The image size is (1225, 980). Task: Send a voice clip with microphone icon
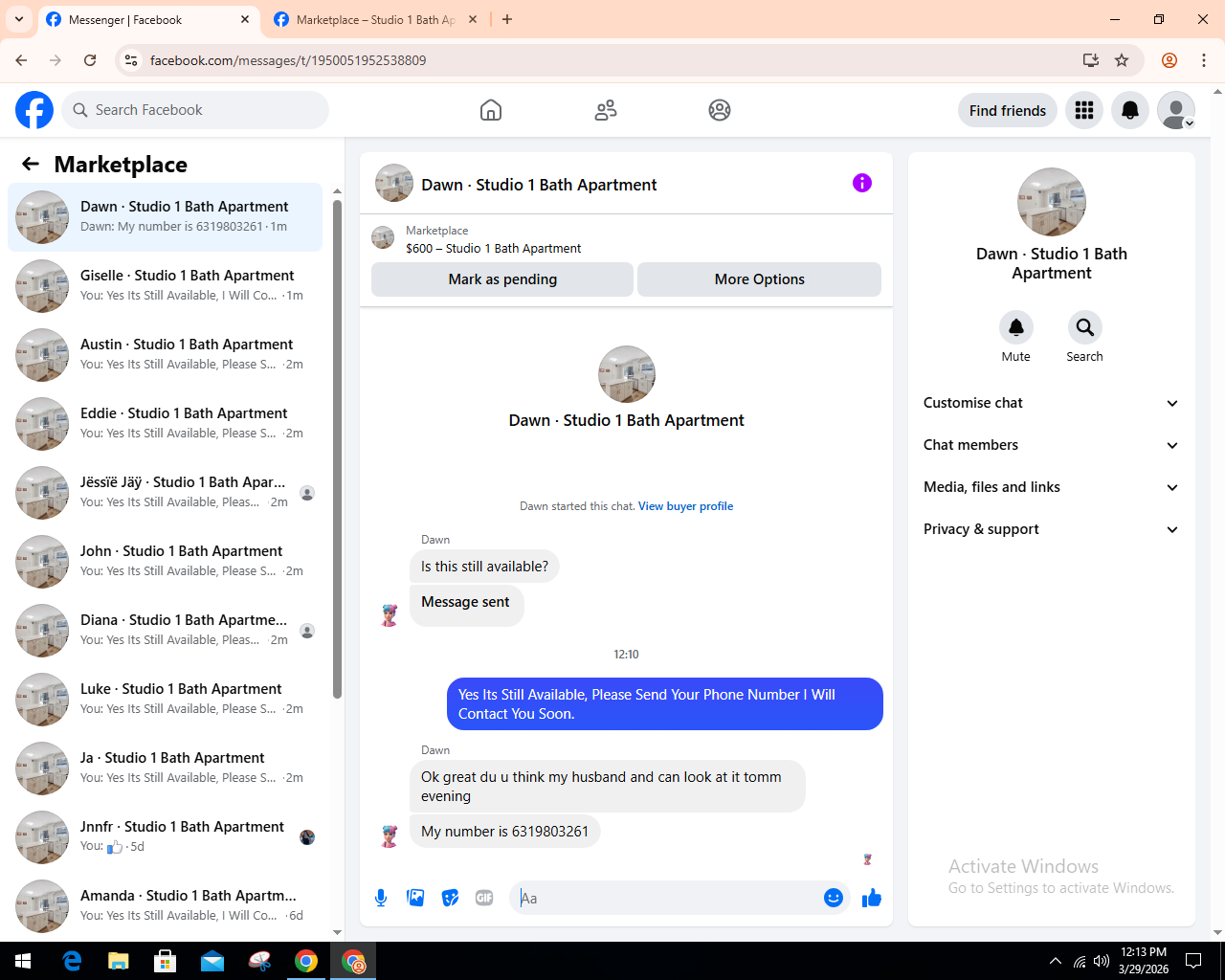coord(381,898)
